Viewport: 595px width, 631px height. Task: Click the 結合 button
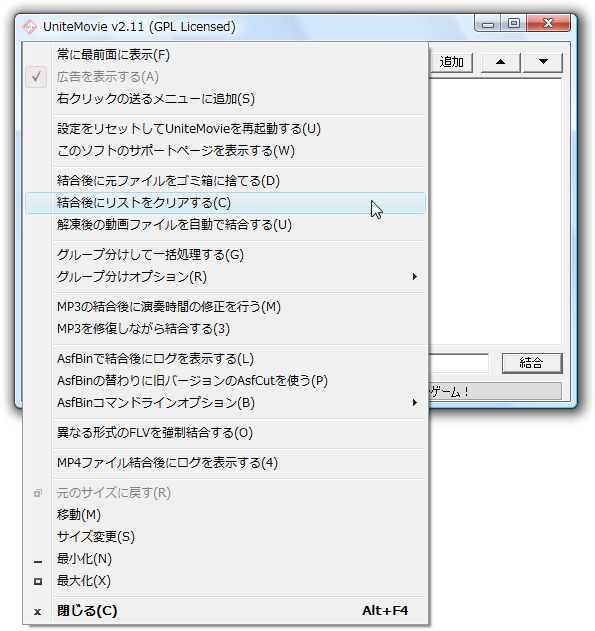[531, 363]
